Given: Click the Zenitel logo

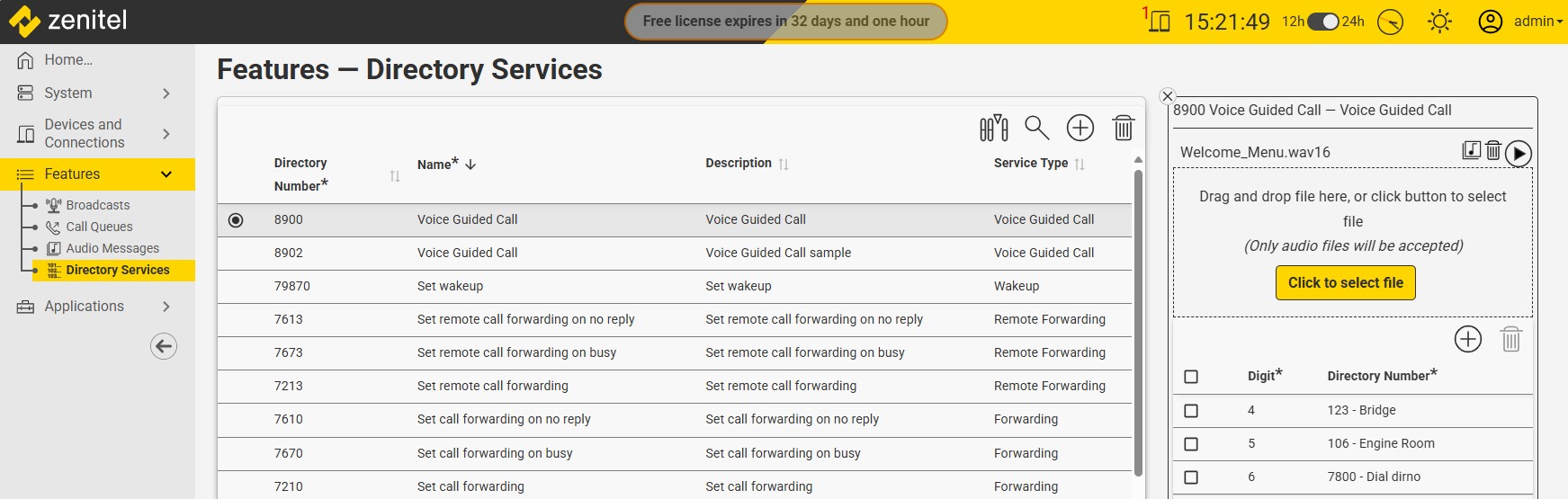Looking at the screenshot, I should click(x=68, y=21).
